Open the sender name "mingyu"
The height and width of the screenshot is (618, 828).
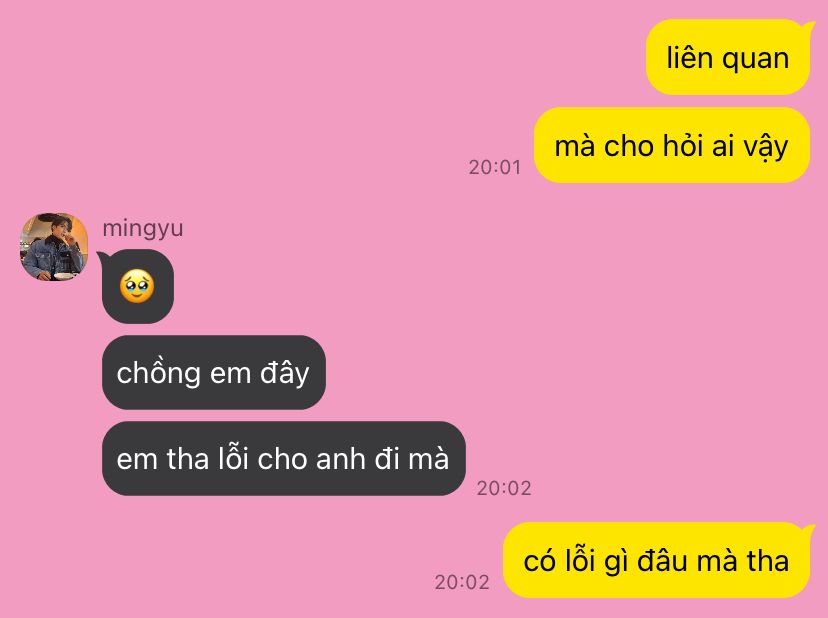point(143,229)
